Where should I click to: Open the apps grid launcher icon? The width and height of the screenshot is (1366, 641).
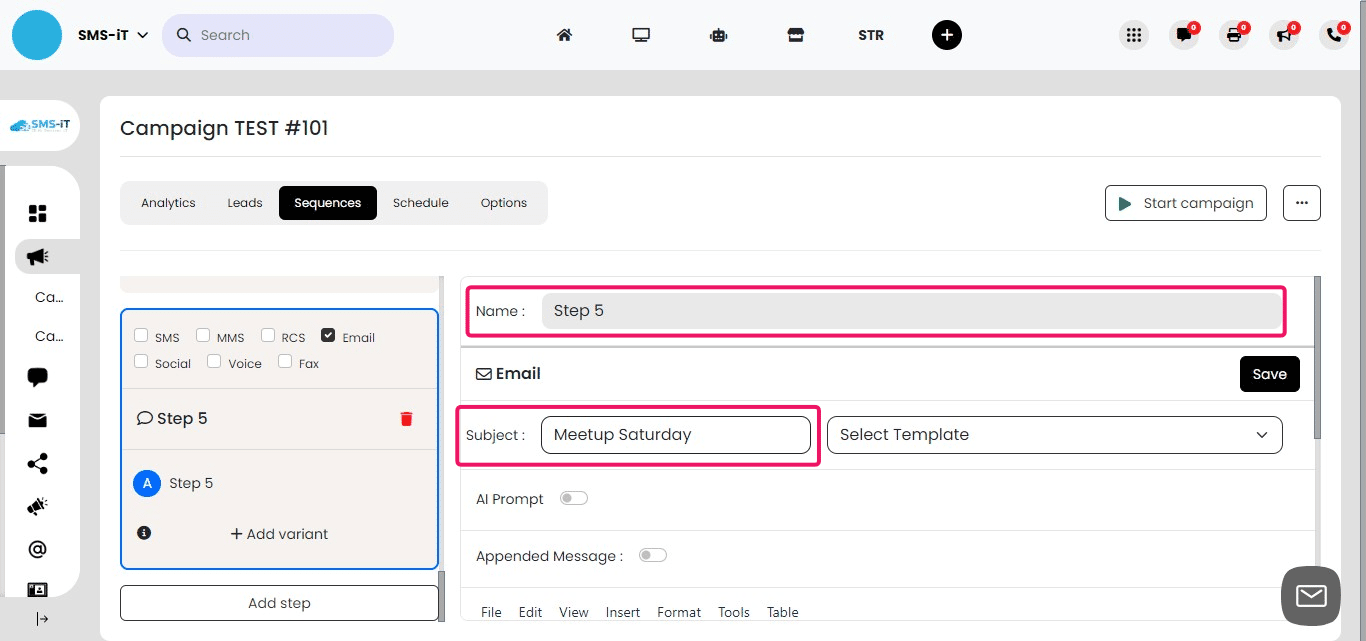coord(1134,34)
